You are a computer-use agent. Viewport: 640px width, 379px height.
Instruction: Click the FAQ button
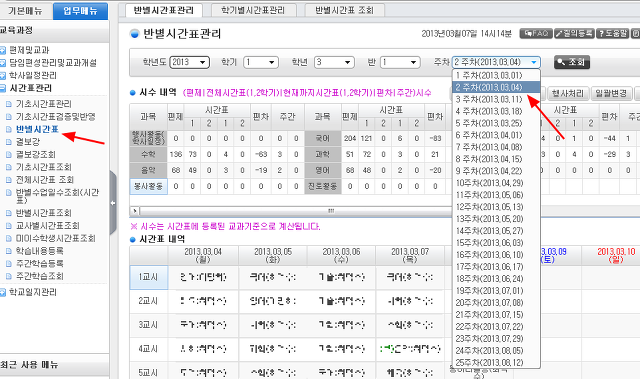point(536,33)
